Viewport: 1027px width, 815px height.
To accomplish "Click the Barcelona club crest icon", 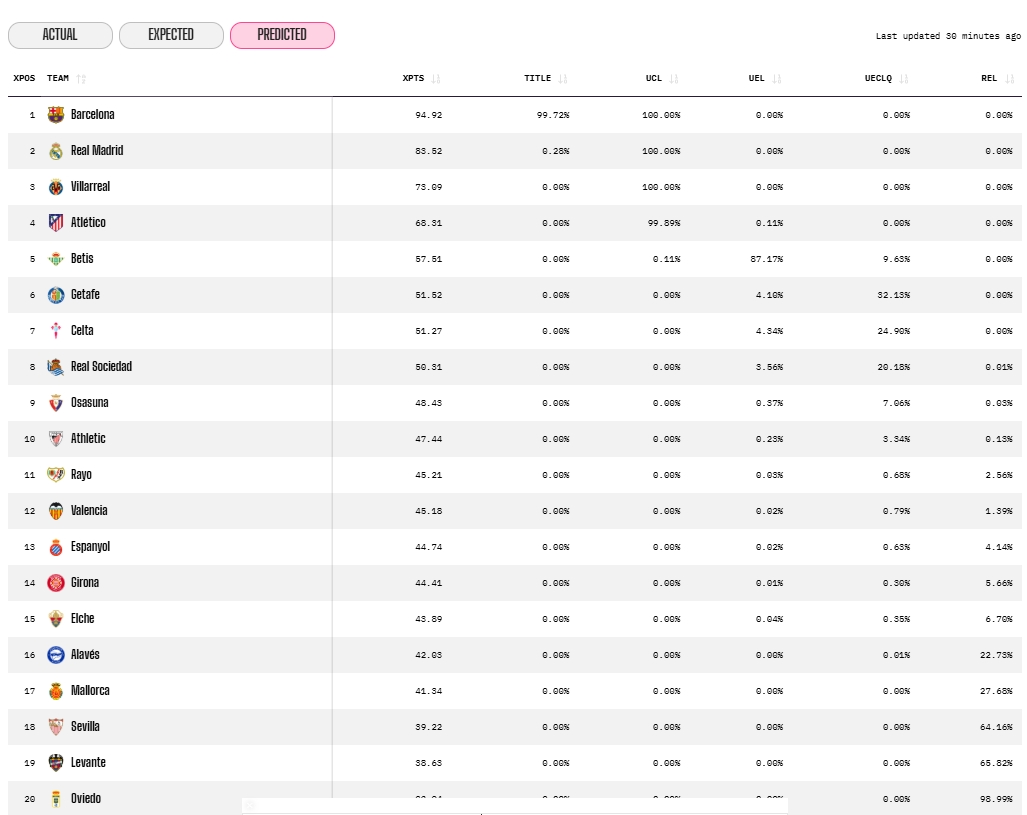I will click(56, 115).
